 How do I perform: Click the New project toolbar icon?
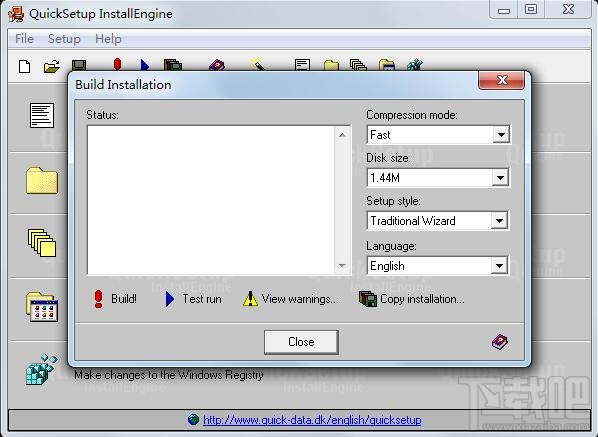coord(25,66)
